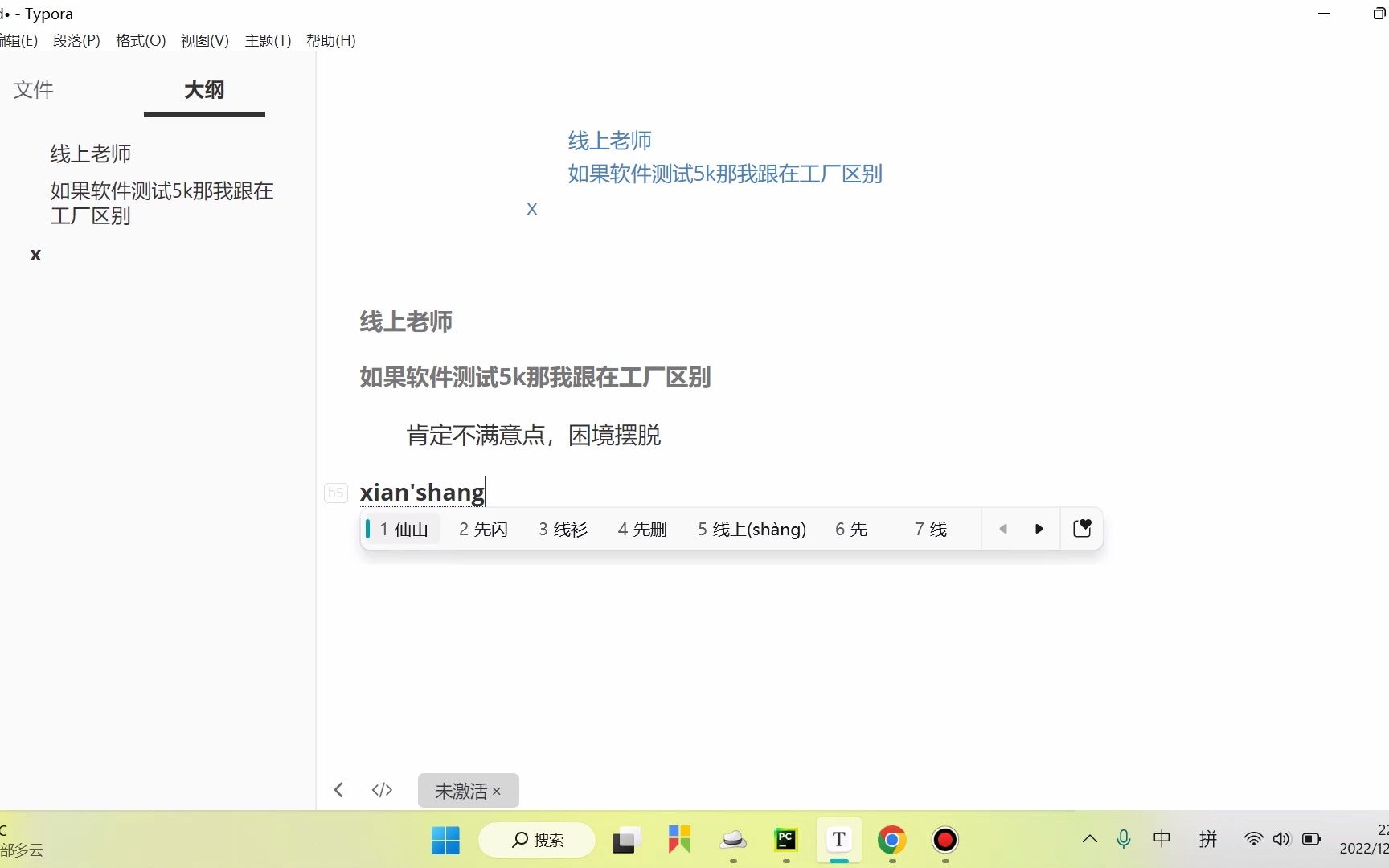
Task: Go to next IME candidate page
Action: click(x=1039, y=529)
